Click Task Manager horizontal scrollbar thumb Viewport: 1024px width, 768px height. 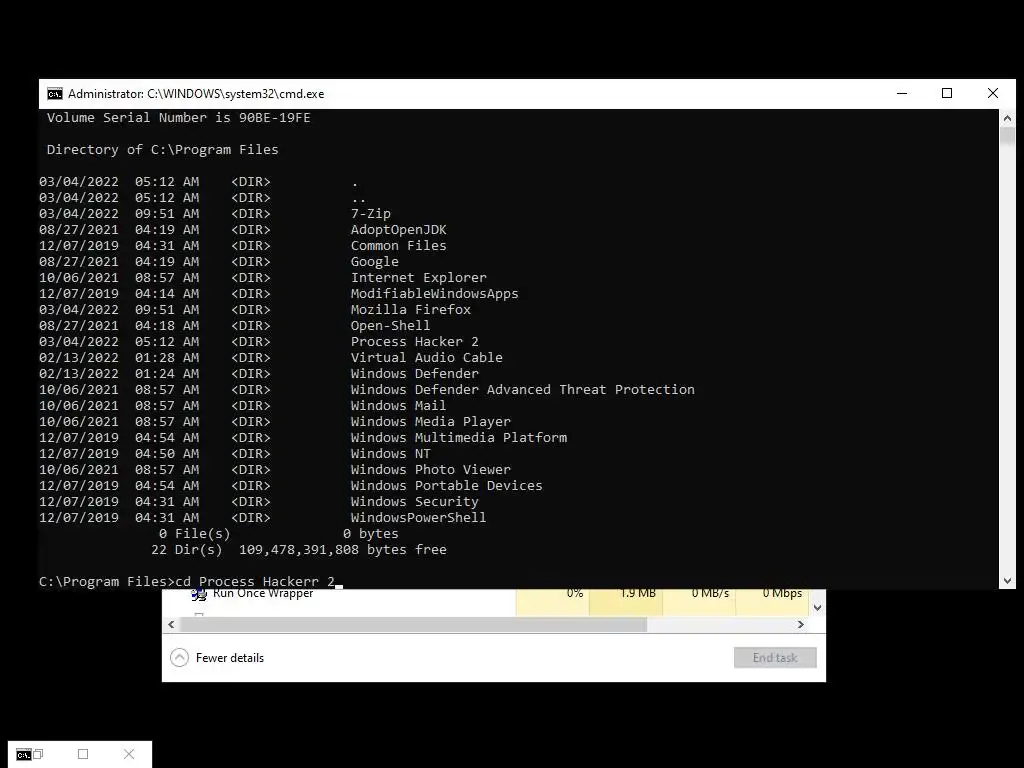tap(413, 624)
